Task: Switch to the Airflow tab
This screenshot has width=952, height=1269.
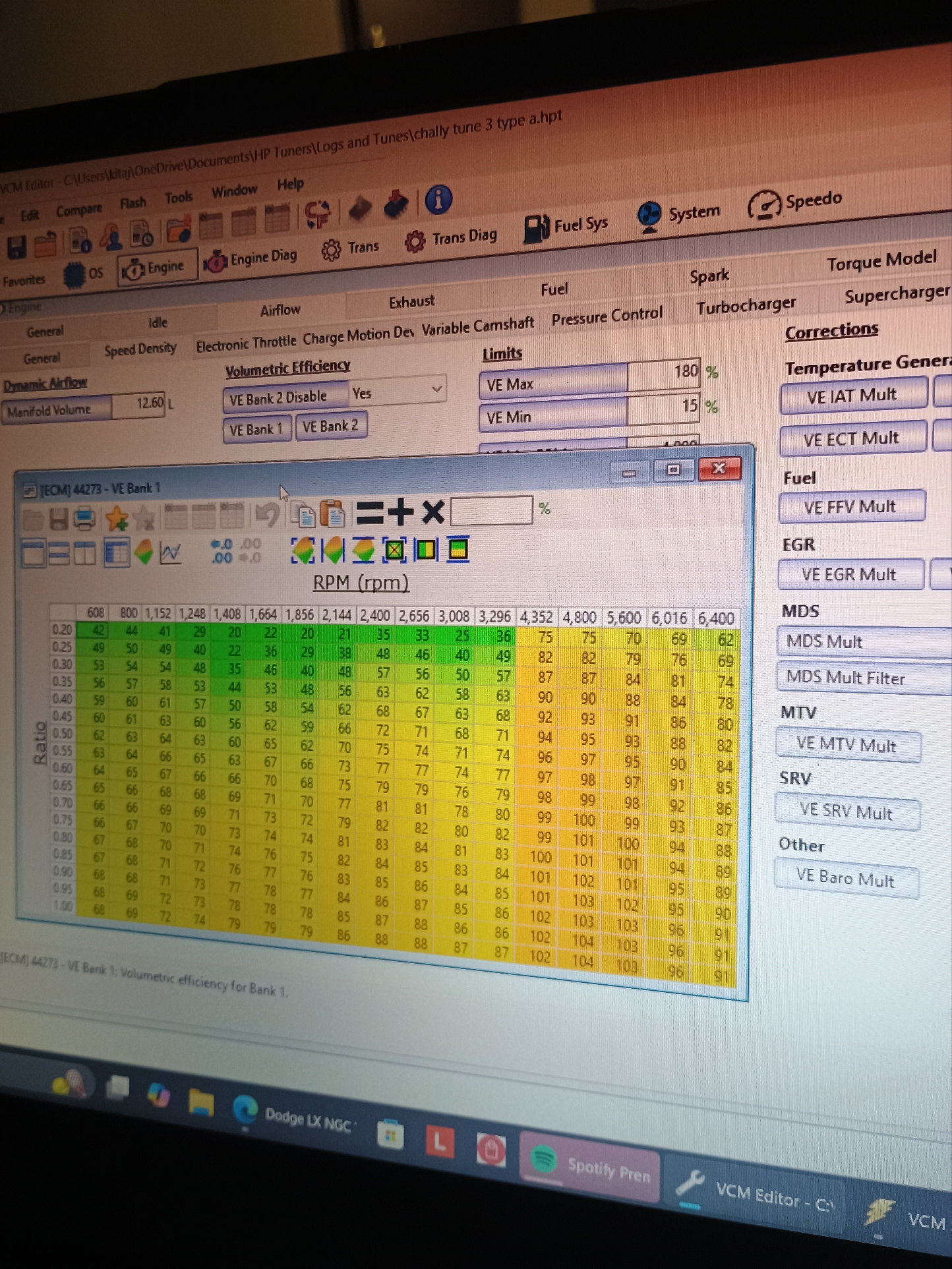Action: [280, 310]
